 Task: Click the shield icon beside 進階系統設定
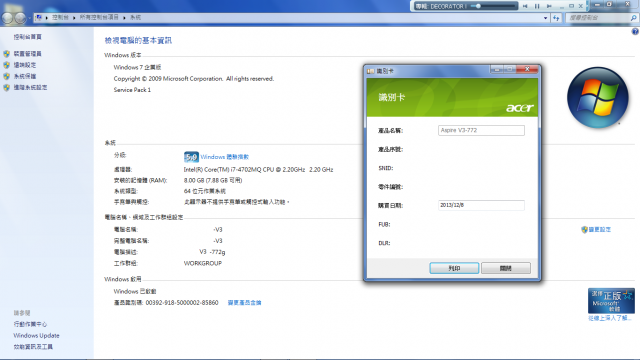pyautogui.click(x=7, y=87)
